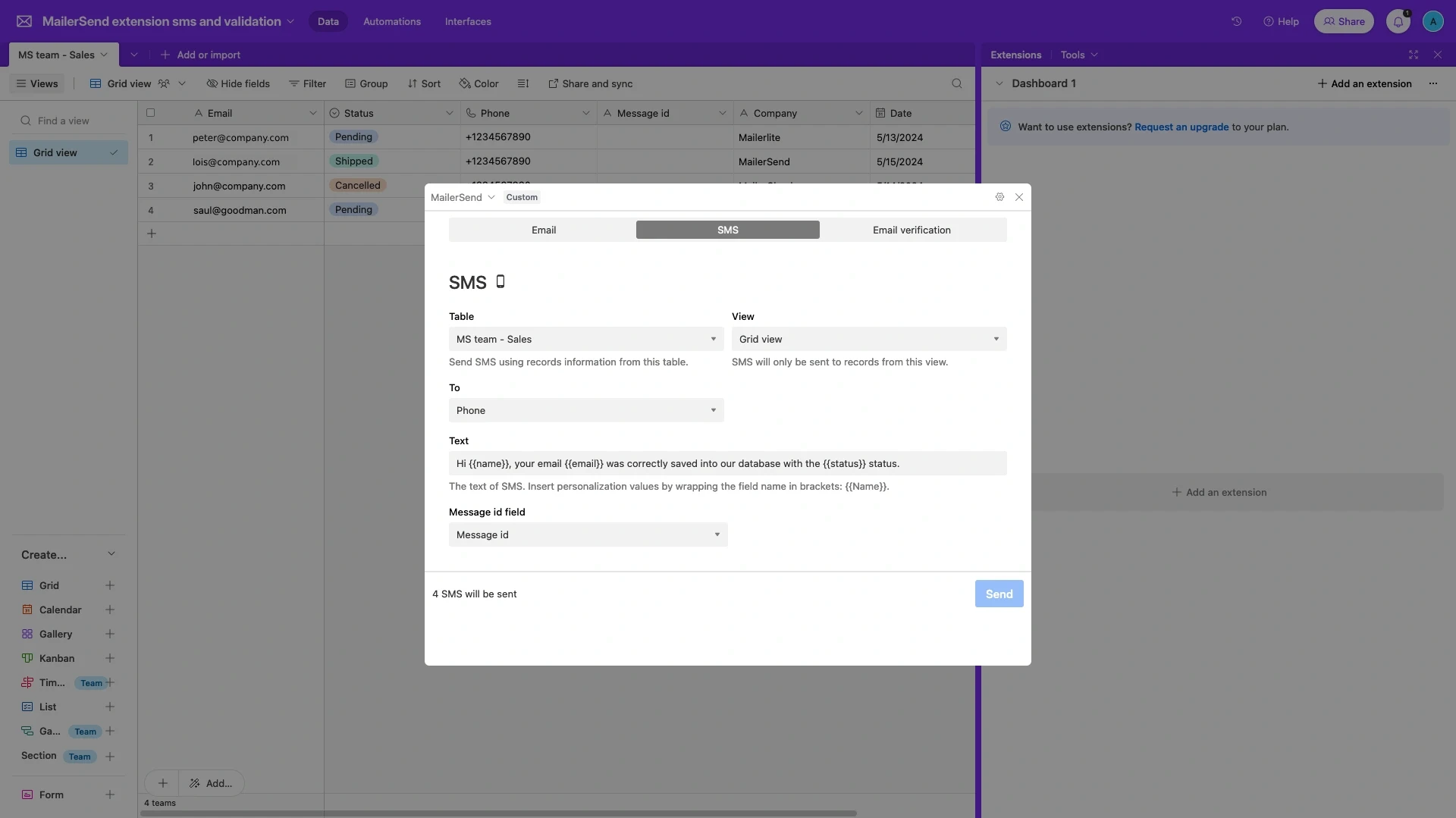Viewport: 1456px width, 818px height.
Task: Toggle the Views sidebar
Action: pos(37,83)
